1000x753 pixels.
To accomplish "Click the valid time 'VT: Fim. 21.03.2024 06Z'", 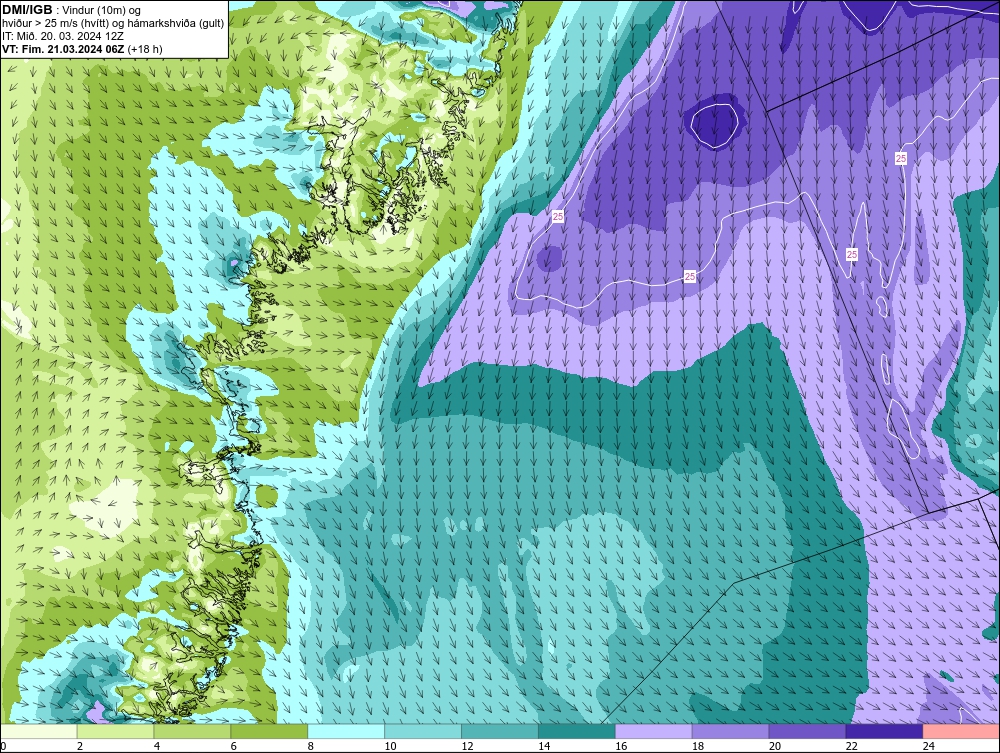I will (x=63, y=49).
